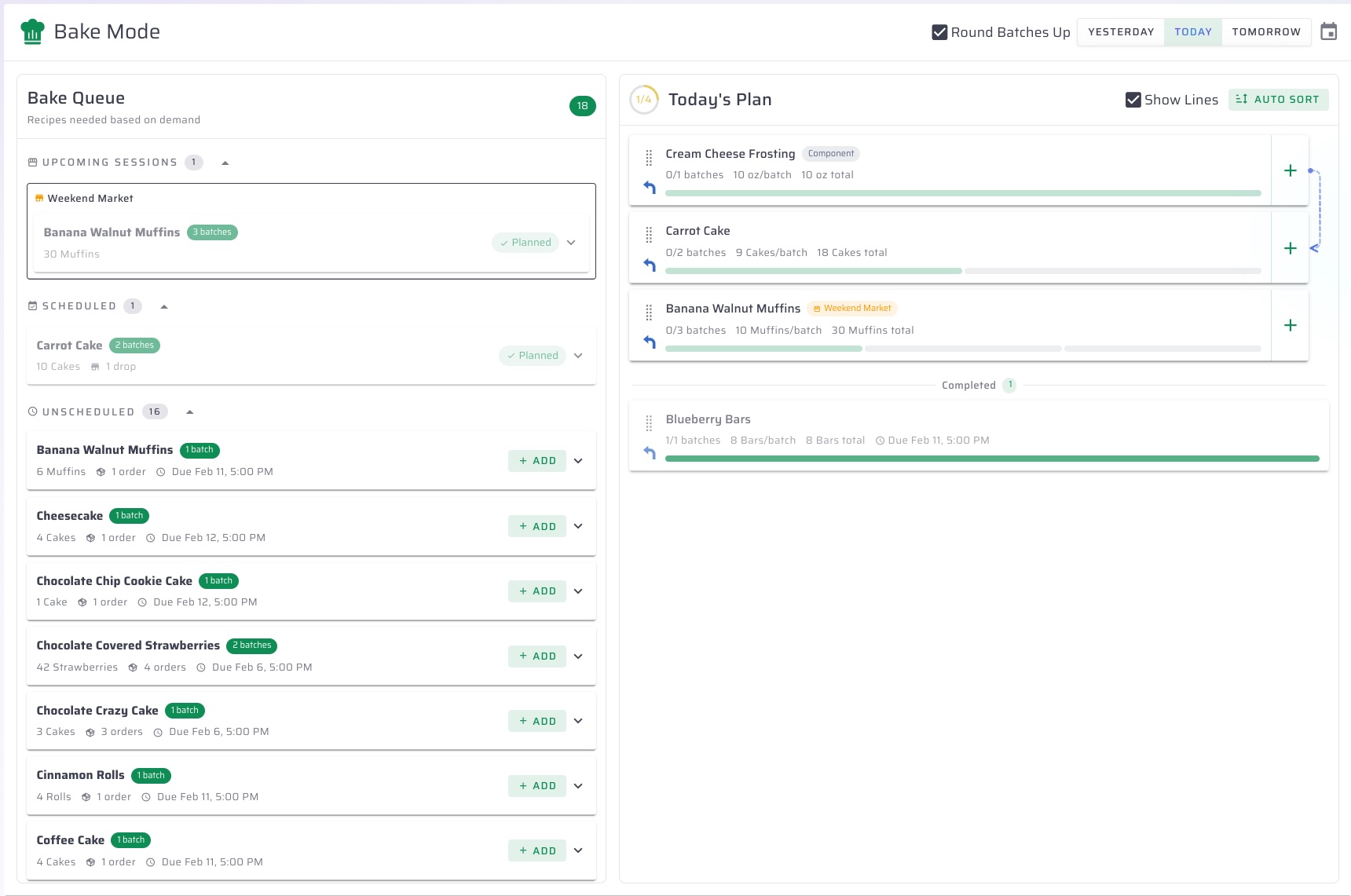Viewport: 1351px width, 896px height.
Task: Click the Bake Mode chef hat logo
Action: [x=32, y=32]
